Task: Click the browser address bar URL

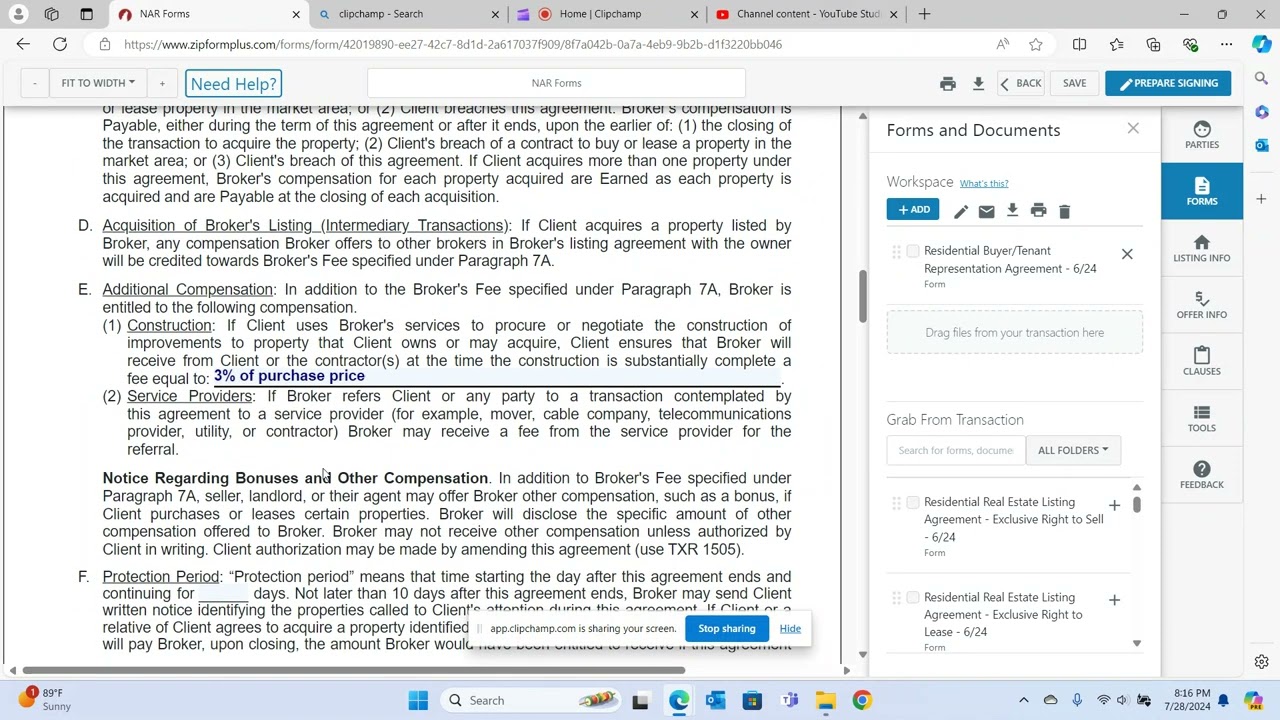Action: pyautogui.click(x=453, y=44)
